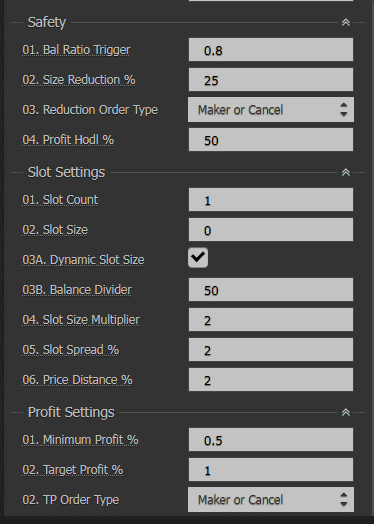374x524 pixels.
Task: Collapse the Safety section chevron
Action: [346, 23]
